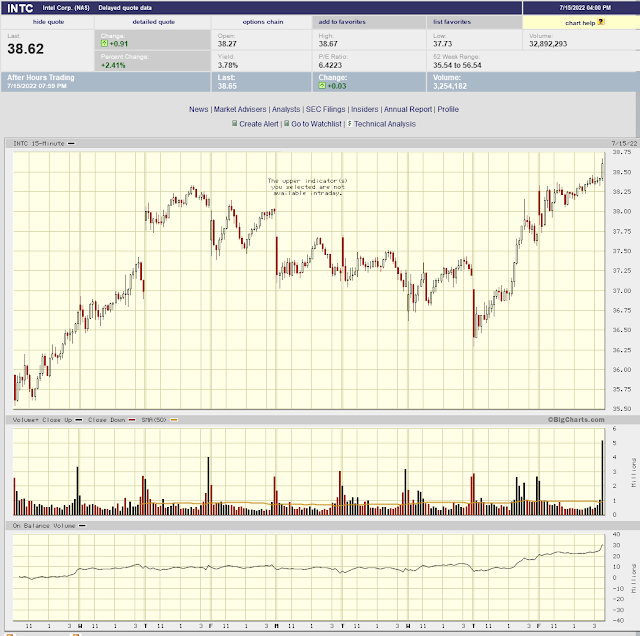This screenshot has height=636, width=640.
Task: Click the Yield value 3.78%
Action: pos(228,65)
